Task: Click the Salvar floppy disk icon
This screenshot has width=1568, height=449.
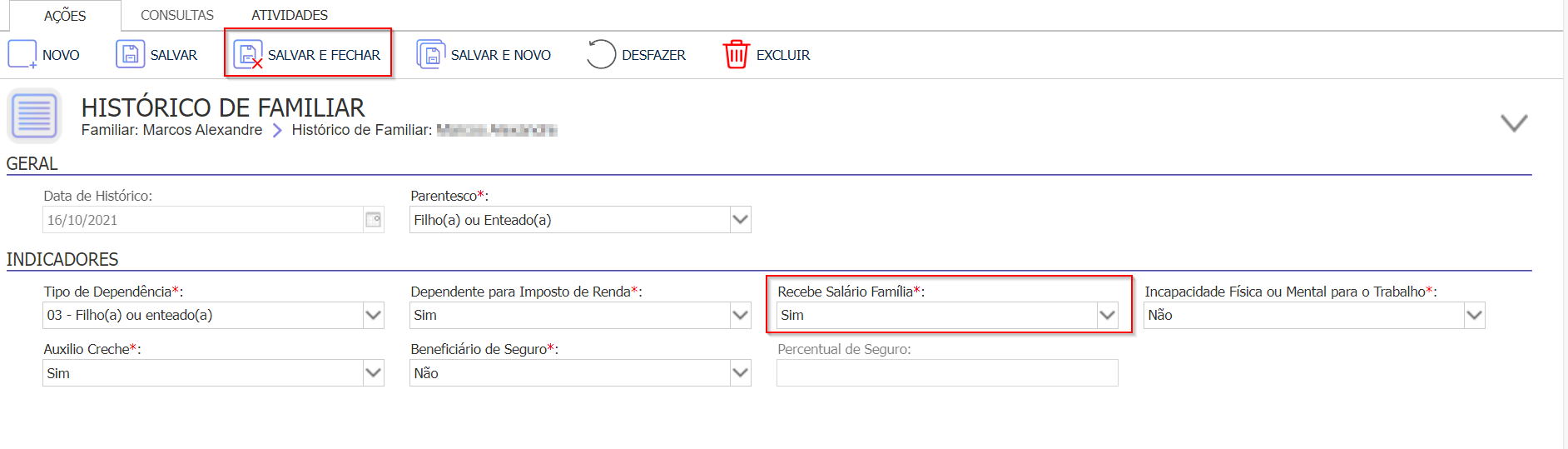Action: pos(130,55)
